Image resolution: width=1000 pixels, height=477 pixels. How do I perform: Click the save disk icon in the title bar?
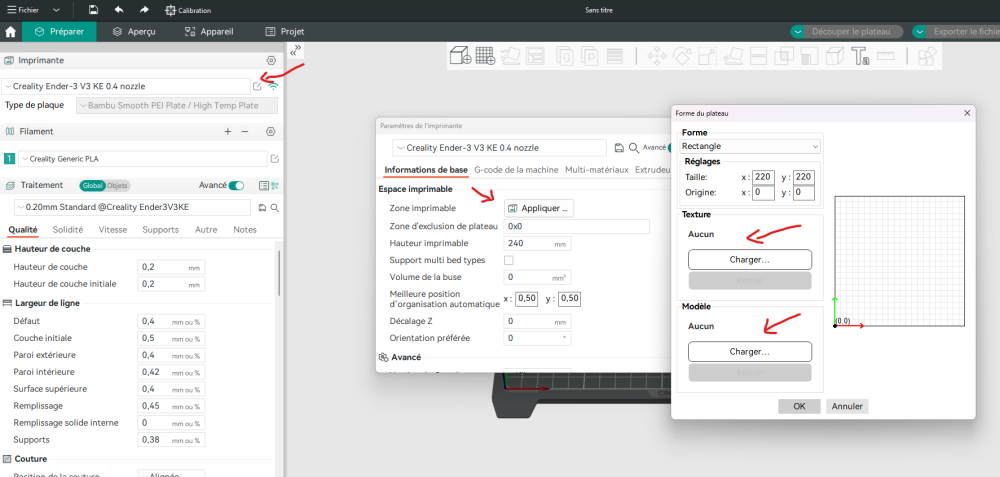(94, 10)
